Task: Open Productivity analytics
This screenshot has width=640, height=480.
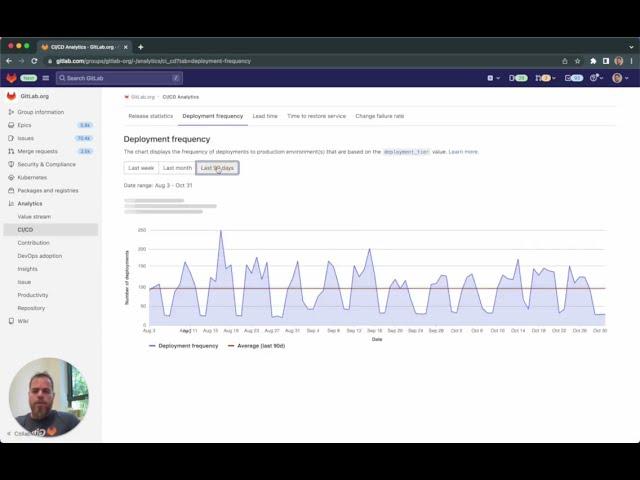Action: (x=33, y=295)
